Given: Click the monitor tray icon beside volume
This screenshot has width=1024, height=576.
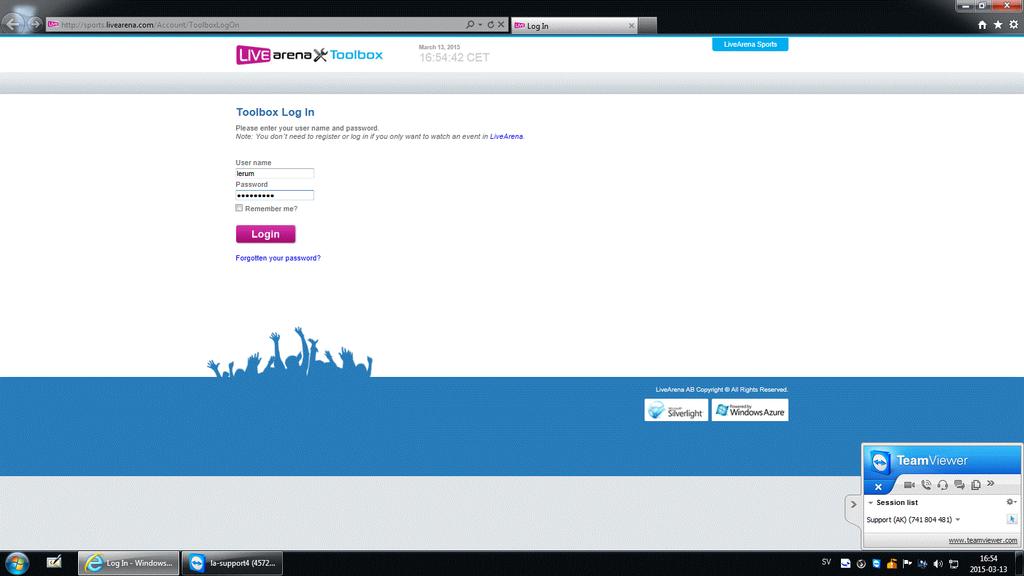Looking at the screenshot, I should point(954,564).
